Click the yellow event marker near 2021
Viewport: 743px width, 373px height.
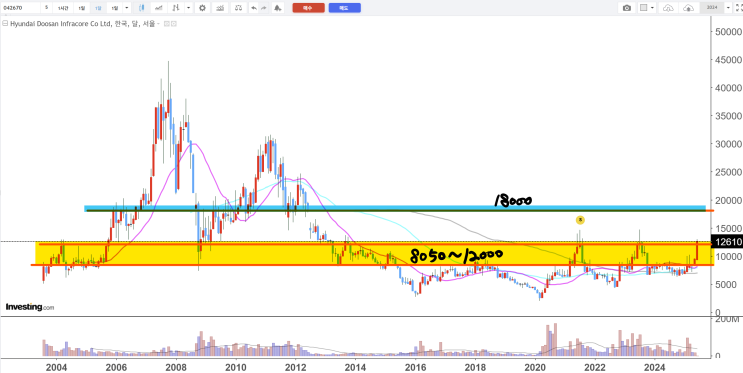coord(580,220)
